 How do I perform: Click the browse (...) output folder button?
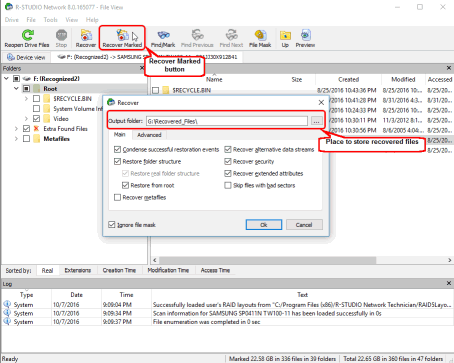coord(316,121)
